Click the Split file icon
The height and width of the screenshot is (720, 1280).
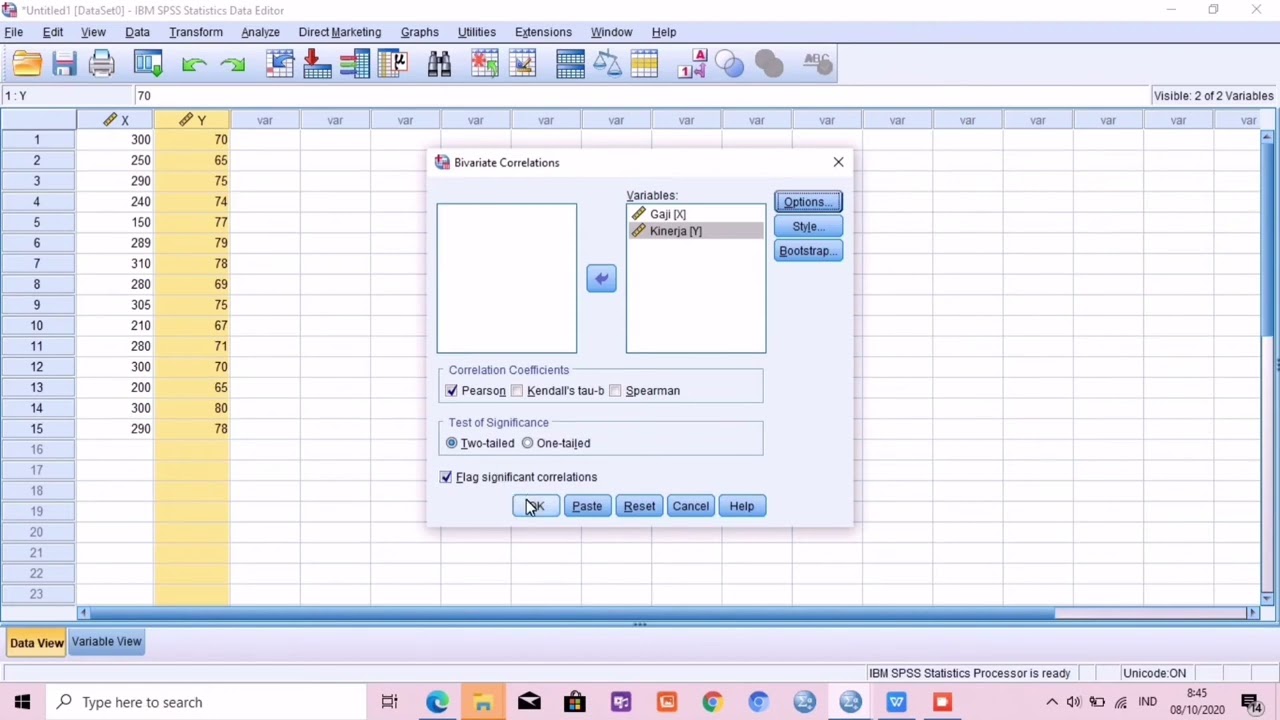(x=570, y=65)
